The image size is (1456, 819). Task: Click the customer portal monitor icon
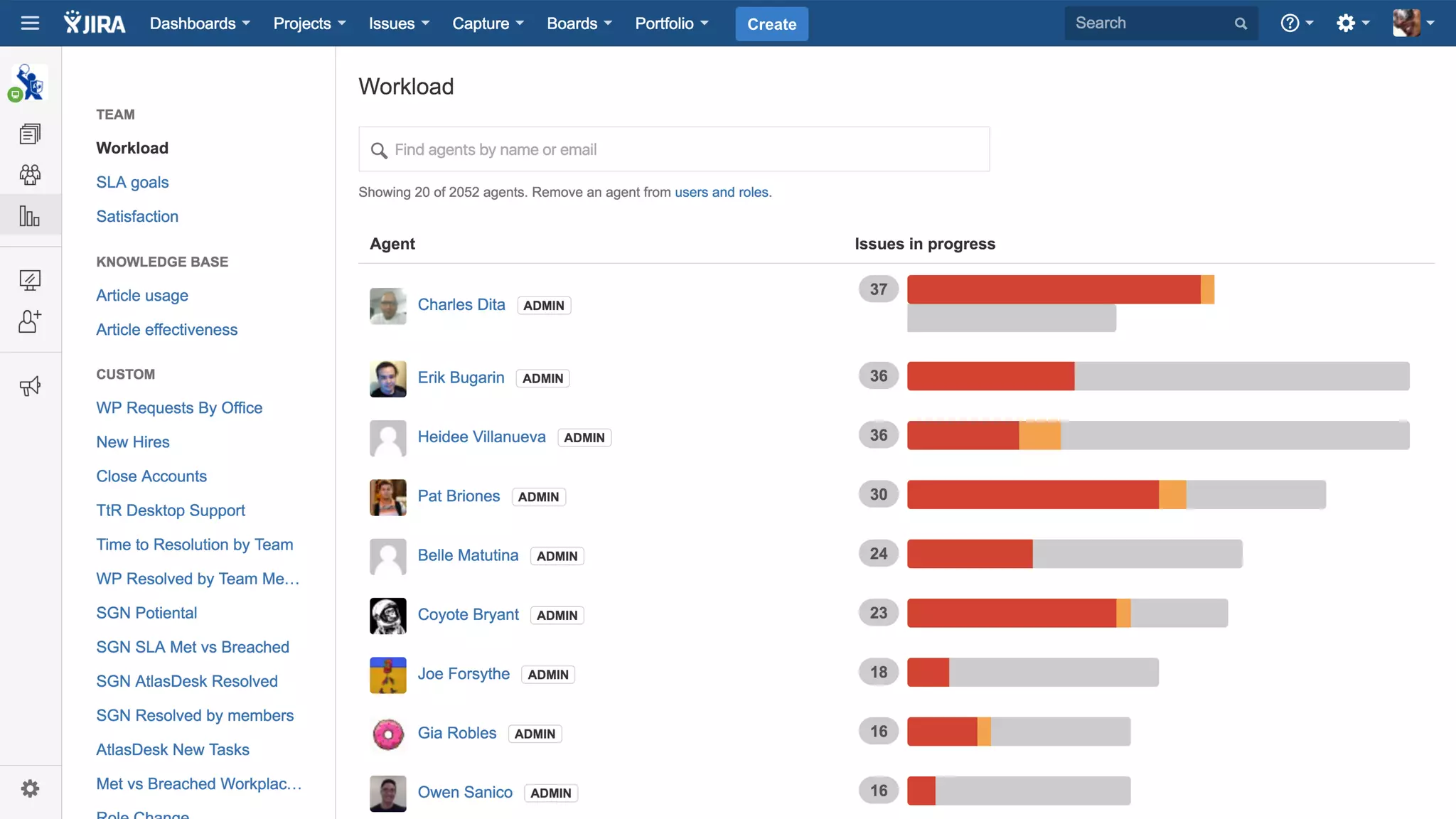[x=30, y=280]
